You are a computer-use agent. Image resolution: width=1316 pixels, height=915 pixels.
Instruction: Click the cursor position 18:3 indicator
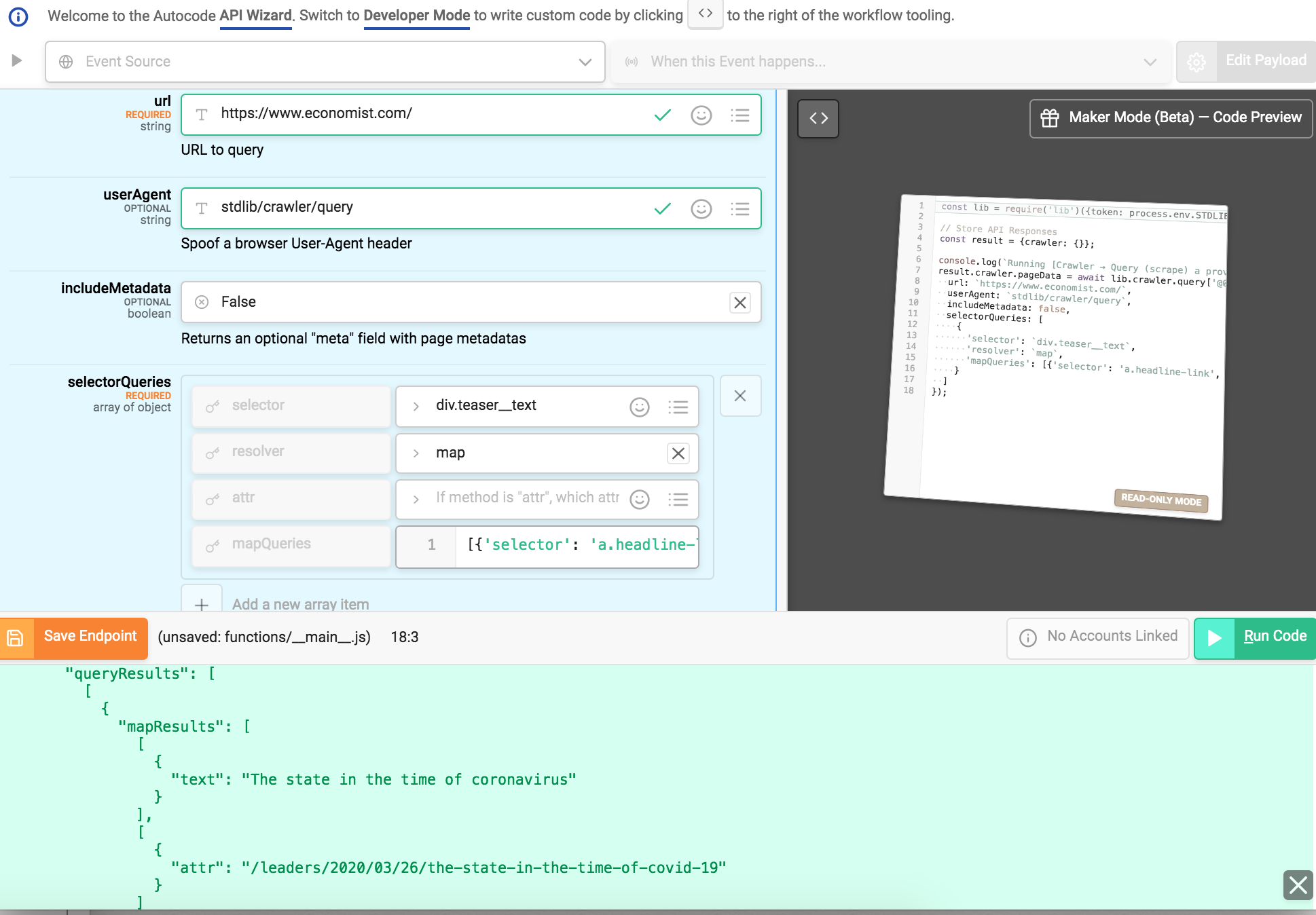point(405,637)
